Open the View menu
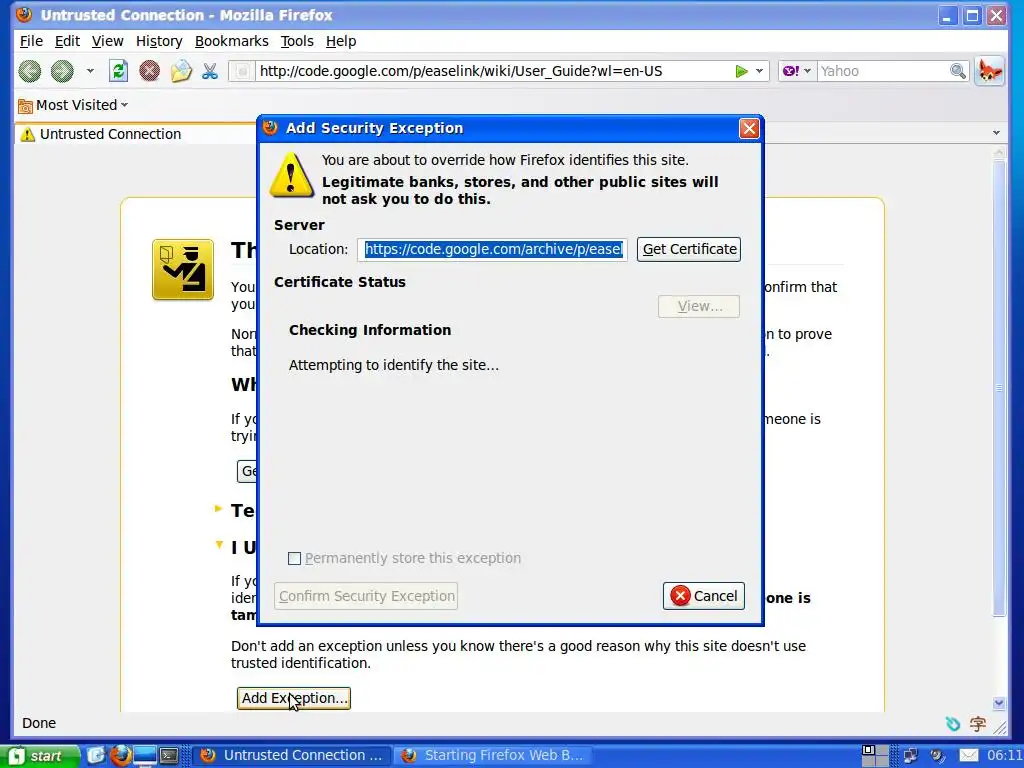The width and height of the screenshot is (1024, 768). coord(107,41)
